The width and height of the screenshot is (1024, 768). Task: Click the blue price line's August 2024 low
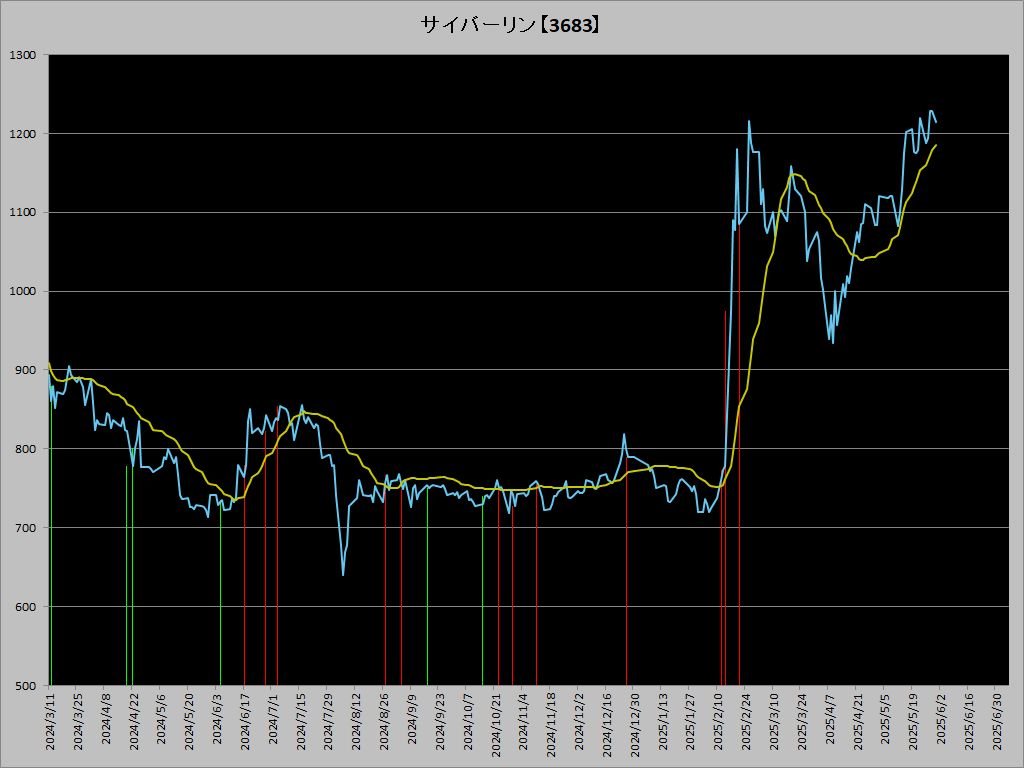pos(343,575)
